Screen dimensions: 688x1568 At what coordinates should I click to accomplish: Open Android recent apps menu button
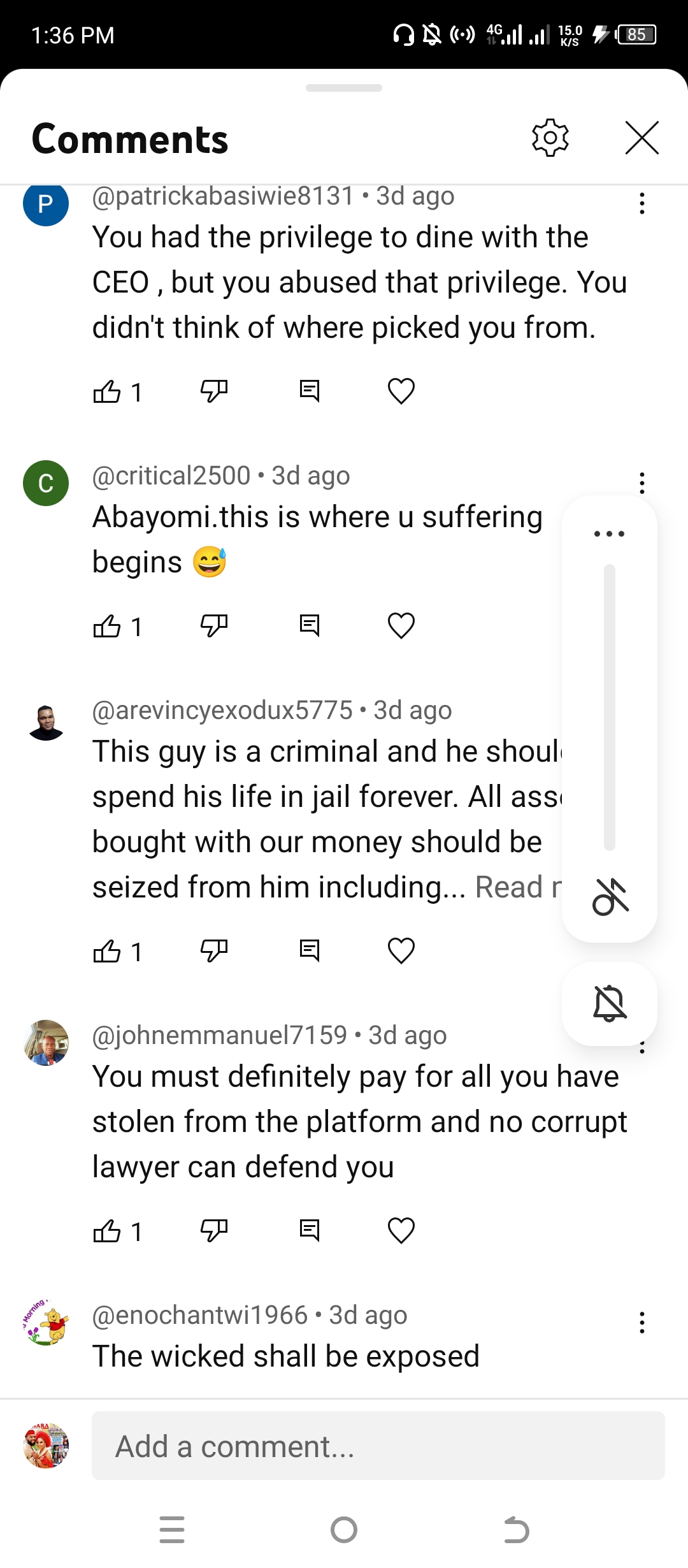point(172,1530)
